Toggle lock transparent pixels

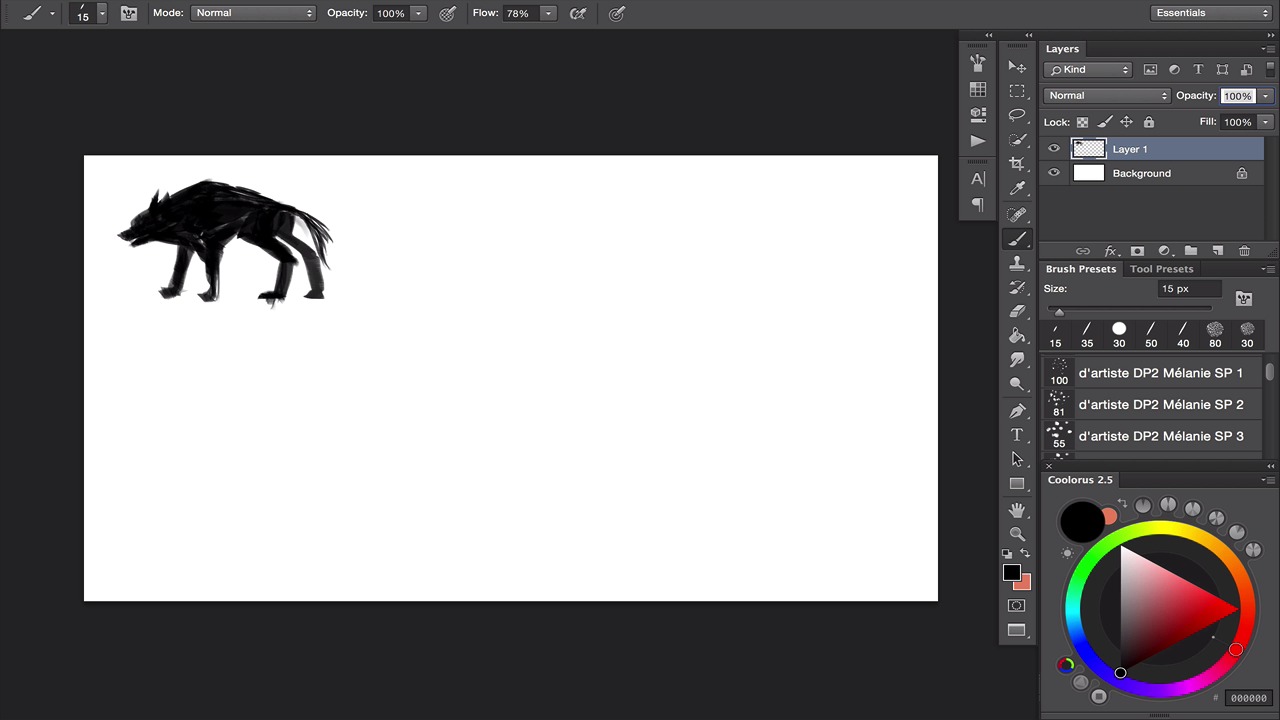tap(1082, 122)
